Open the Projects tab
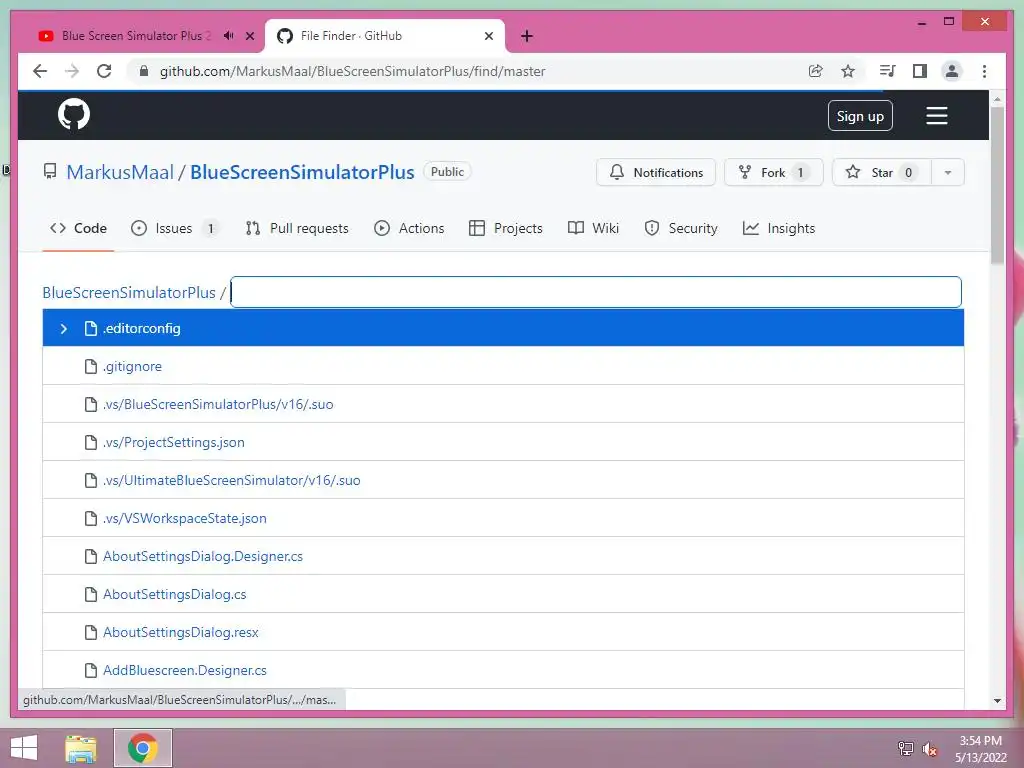Screen dimensions: 1024x768 coord(506,228)
